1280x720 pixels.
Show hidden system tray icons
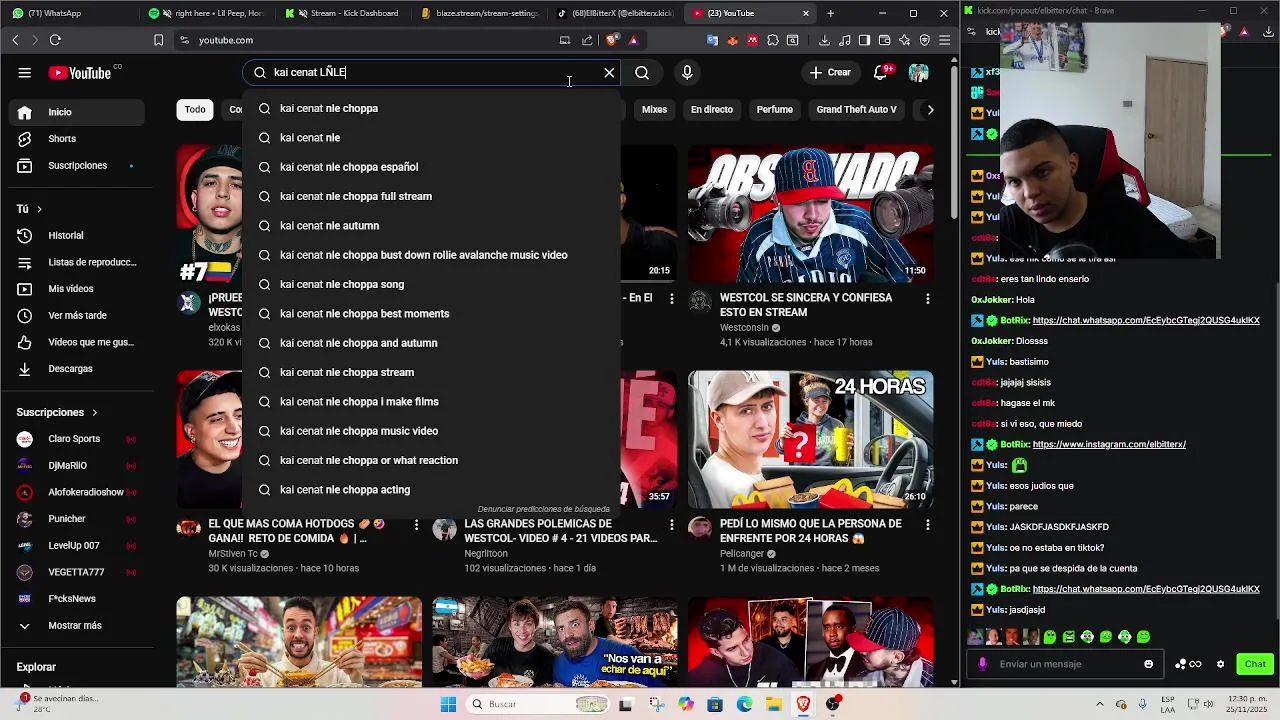coord(1099,704)
